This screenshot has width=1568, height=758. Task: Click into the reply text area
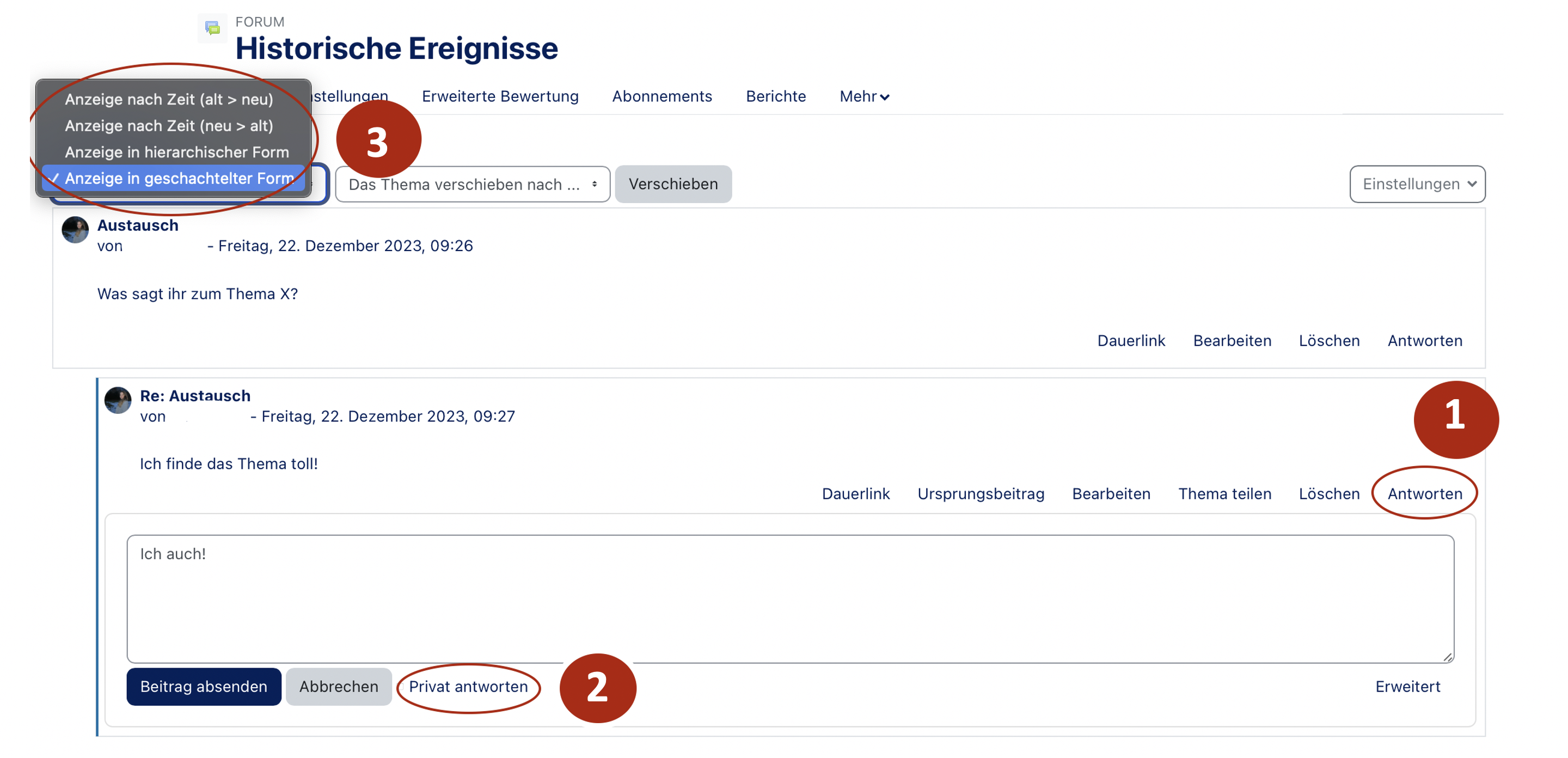tap(789, 598)
